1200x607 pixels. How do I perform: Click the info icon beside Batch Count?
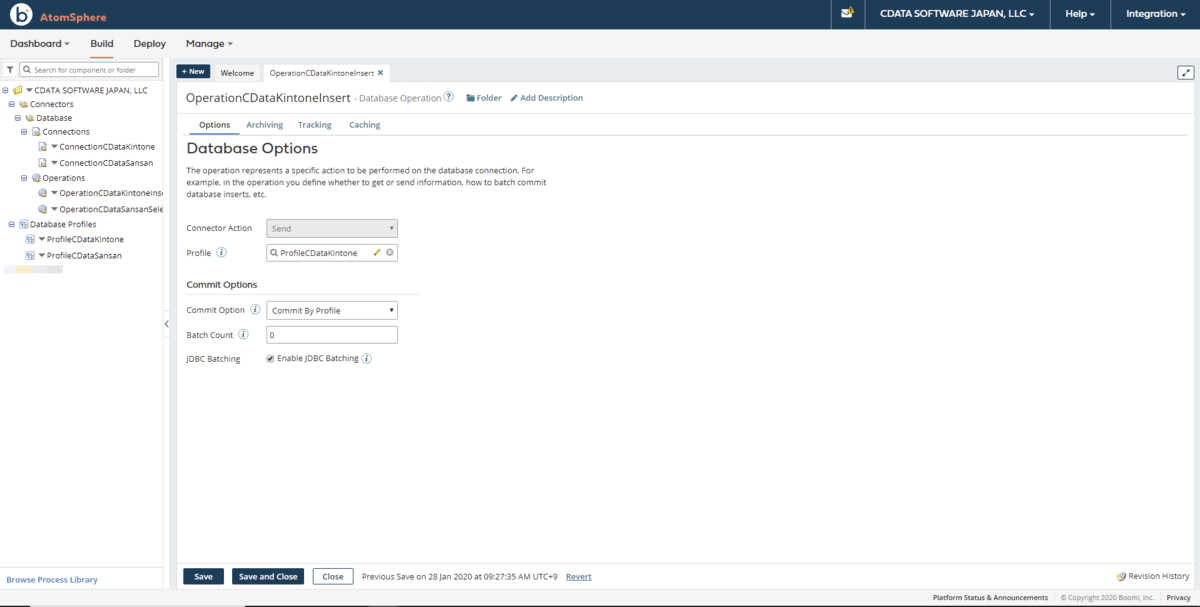[243, 335]
